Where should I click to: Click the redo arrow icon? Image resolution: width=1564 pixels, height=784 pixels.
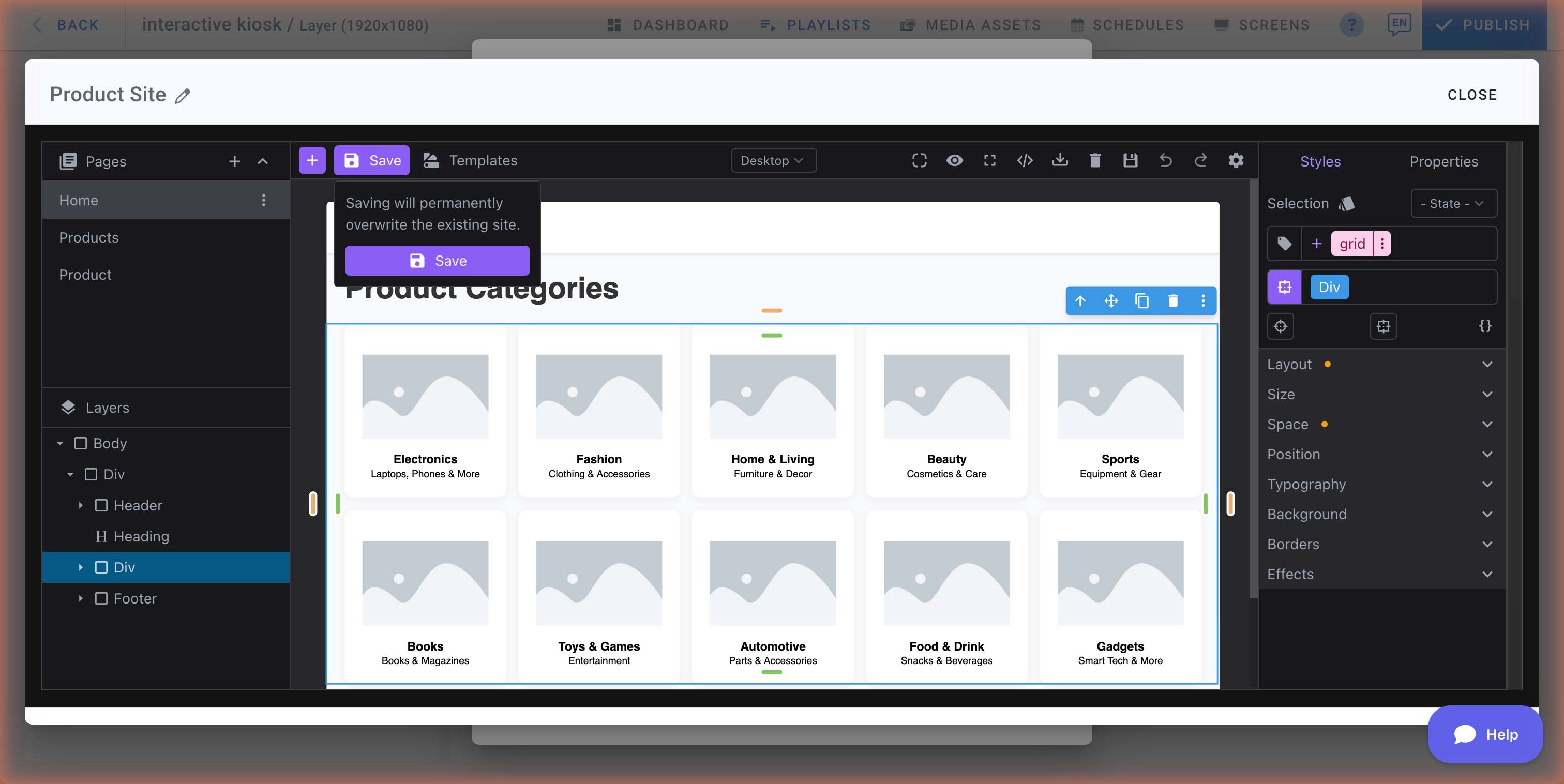[x=1200, y=160]
